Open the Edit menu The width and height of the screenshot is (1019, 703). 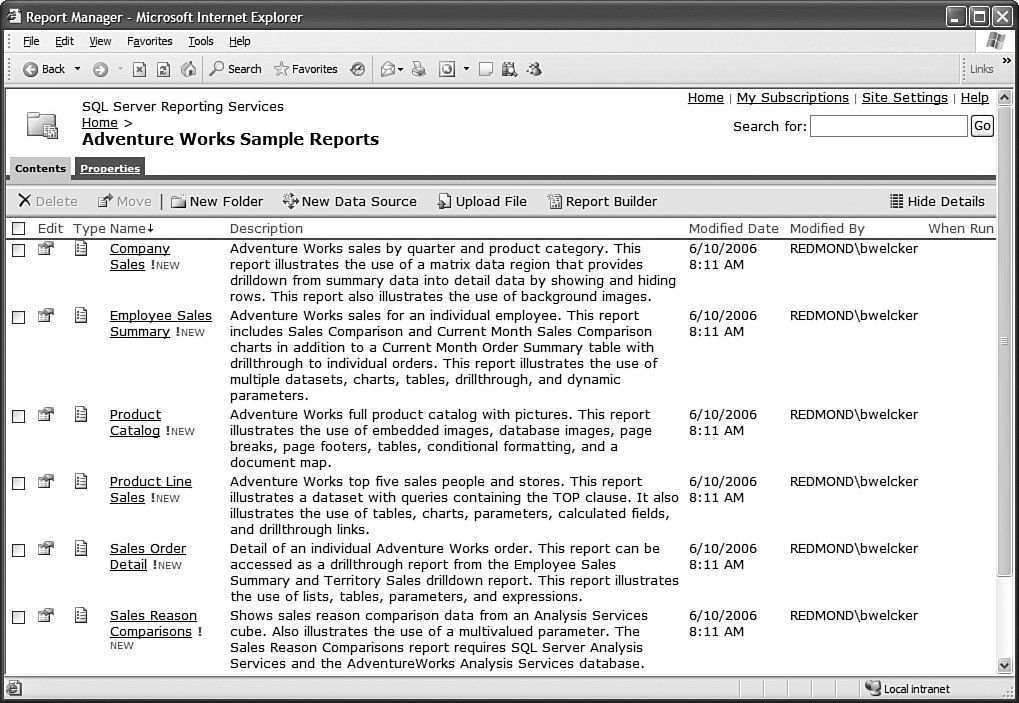[64, 41]
